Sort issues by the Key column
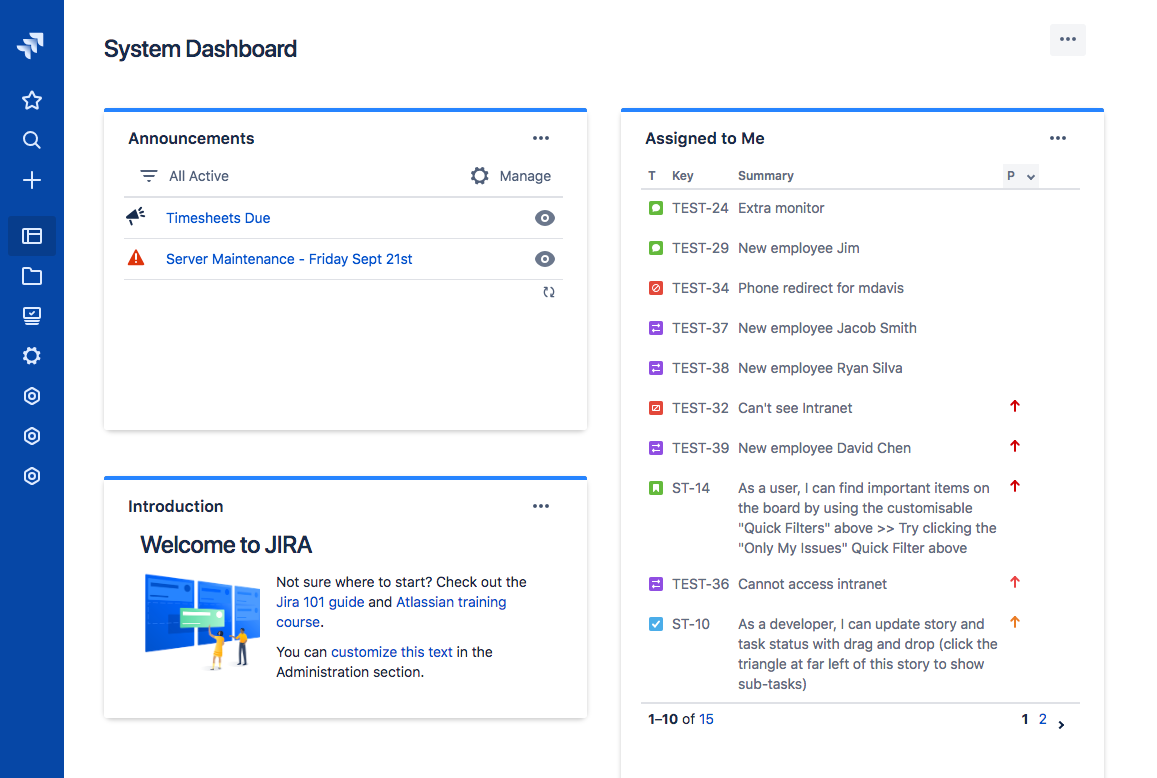1157x778 pixels. [x=683, y=176]
